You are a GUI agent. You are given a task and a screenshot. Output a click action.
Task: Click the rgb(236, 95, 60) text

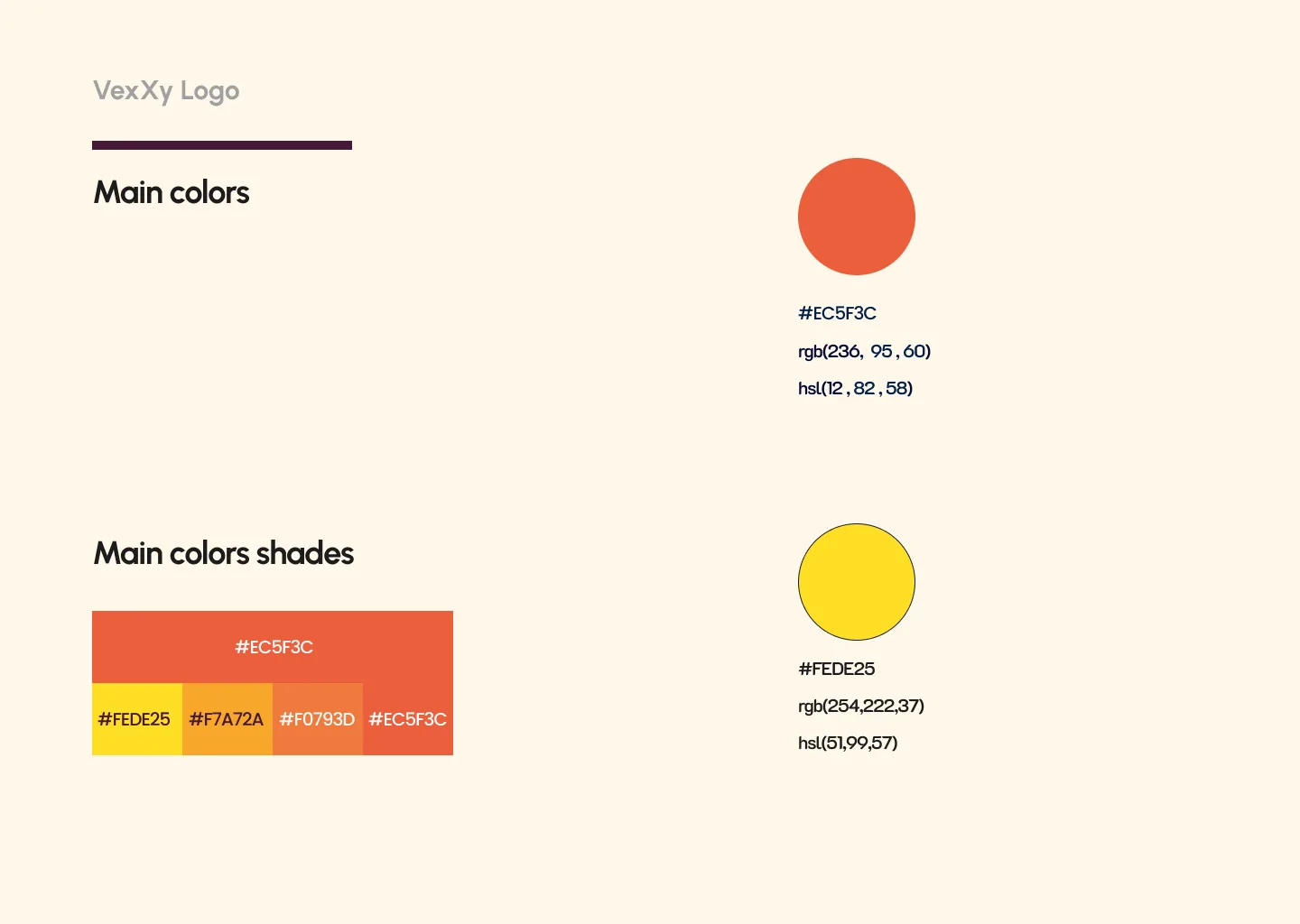tap(864, 351)
